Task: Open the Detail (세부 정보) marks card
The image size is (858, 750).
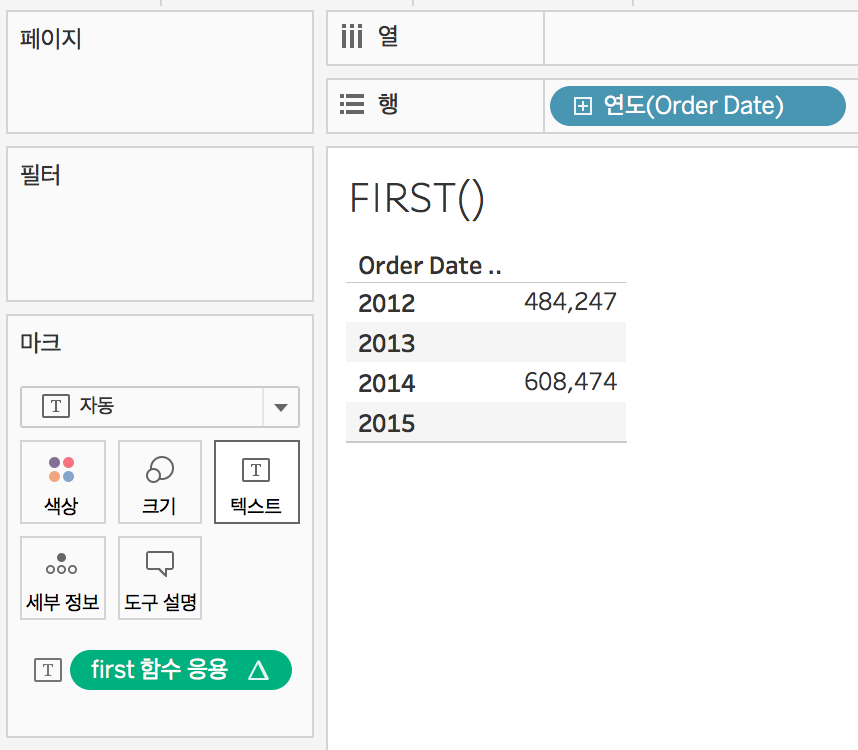Action: click(63, 578)
